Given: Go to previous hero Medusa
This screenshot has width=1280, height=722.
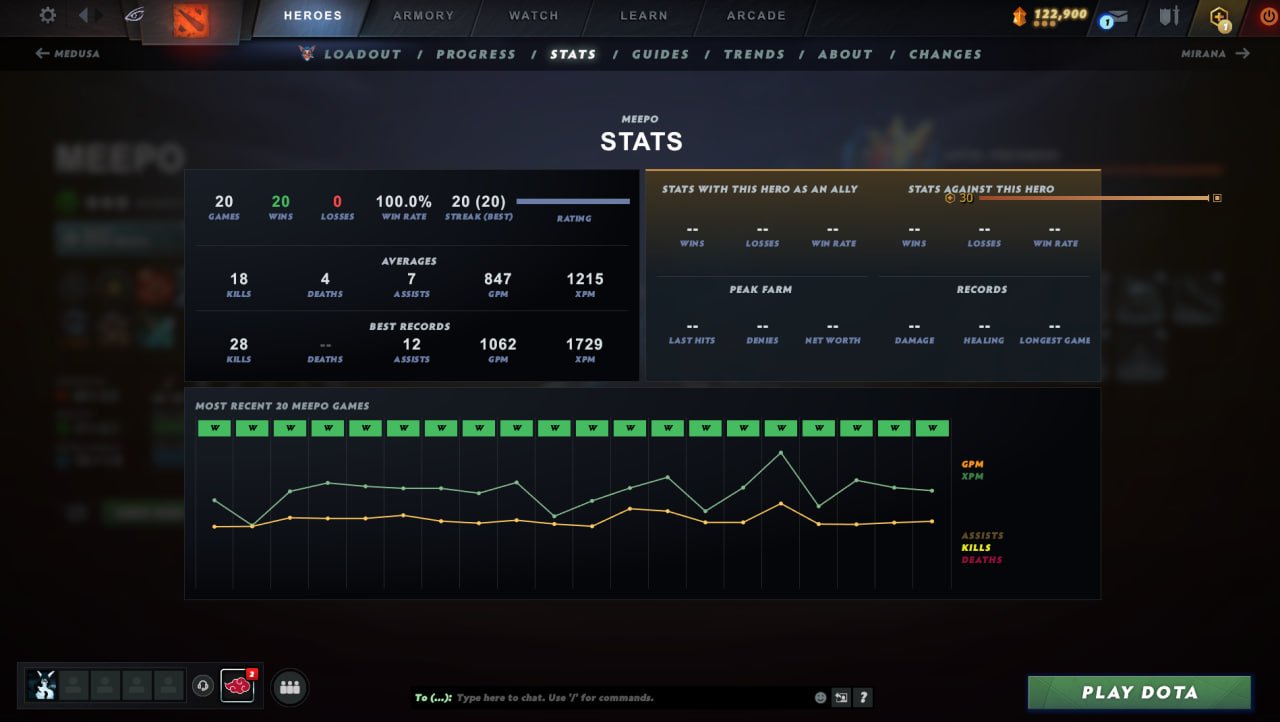Looking at the screenshot, I should pyautogui.click(x=67, y=54).
